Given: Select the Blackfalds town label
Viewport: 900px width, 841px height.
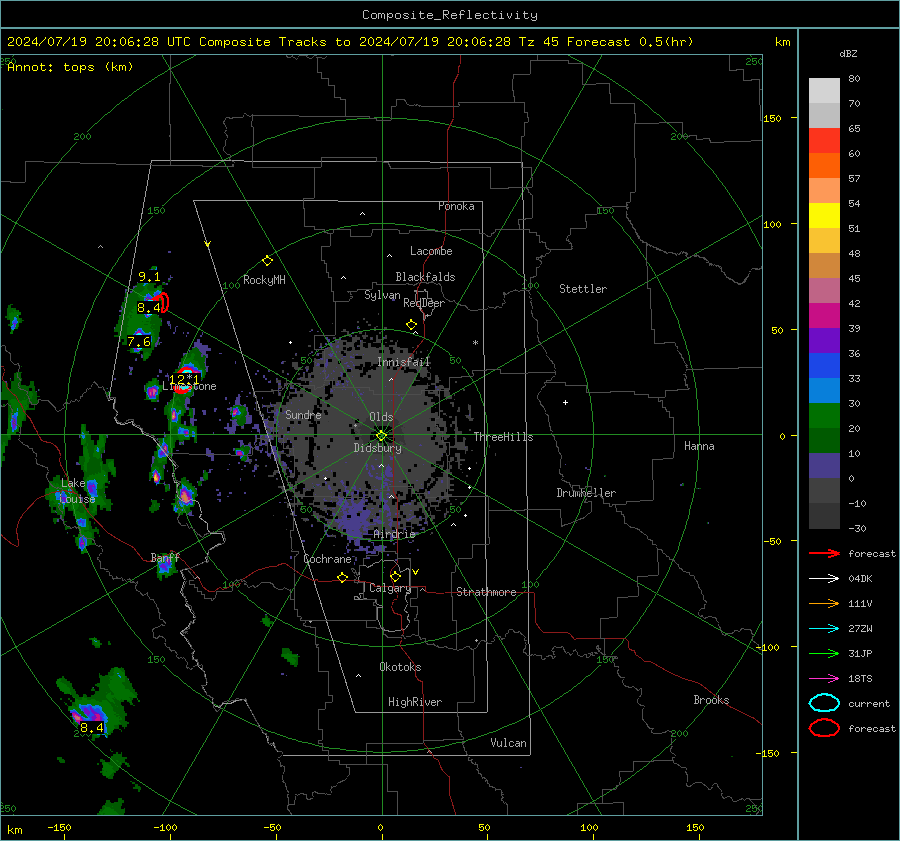Looking at the screenshot, I should (425, 277).
